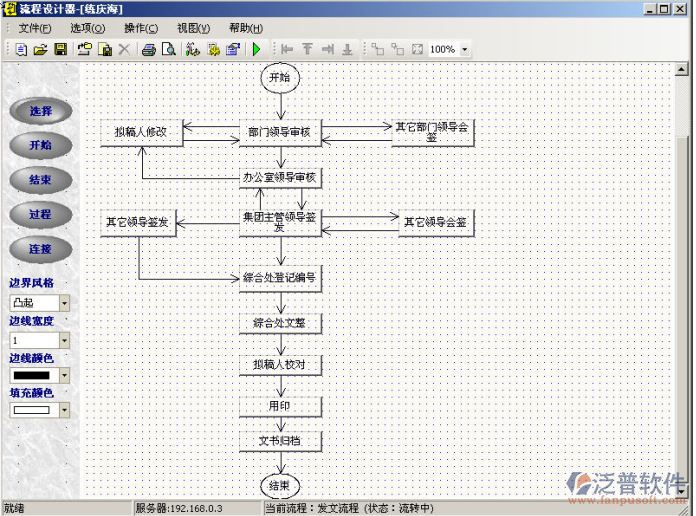696x516 pixels.
Task: Align selected nodes to bottom
Action: [348, 49]
